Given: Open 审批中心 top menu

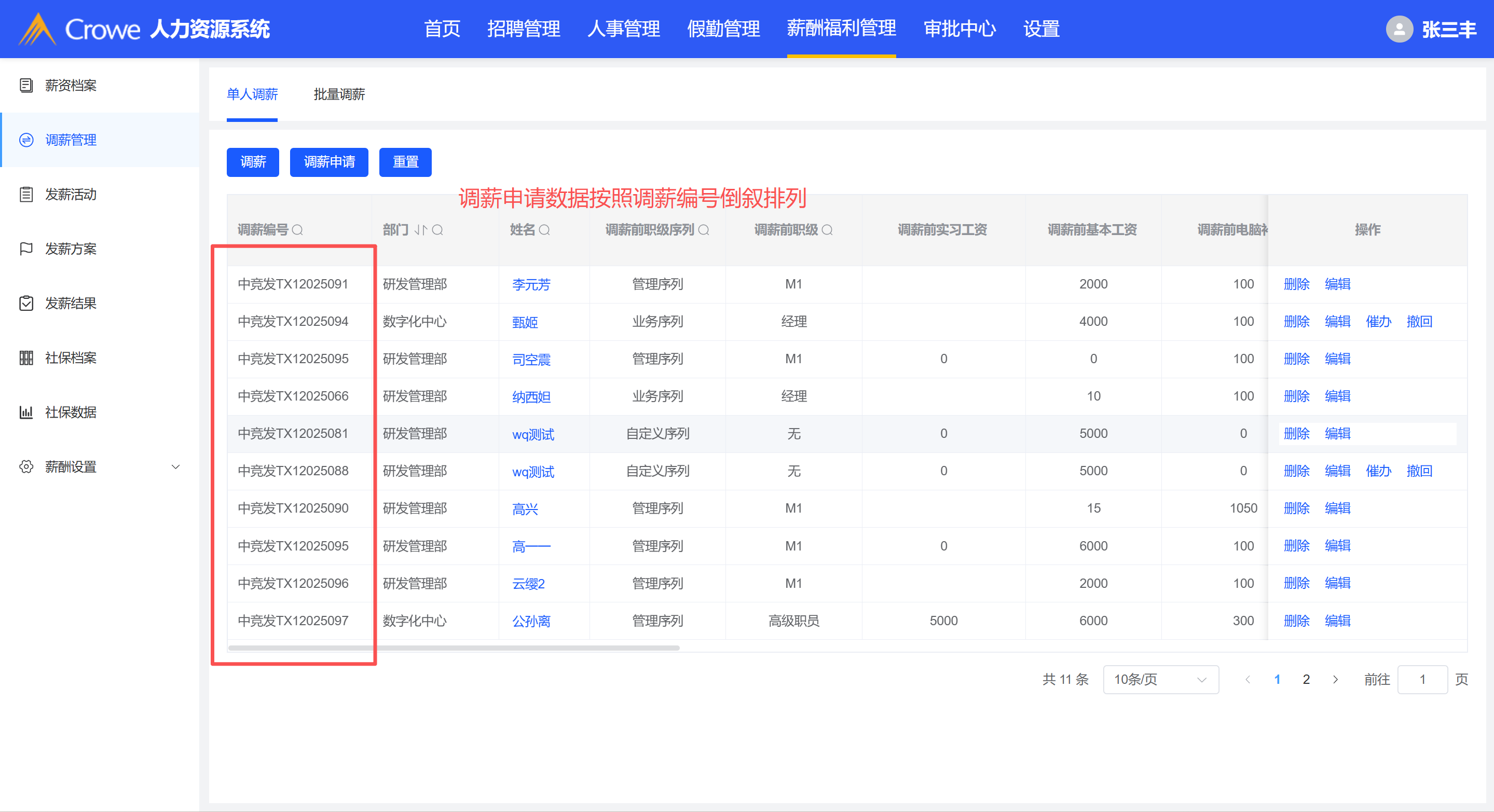Looking at the screenshot, I should [960, 29].
